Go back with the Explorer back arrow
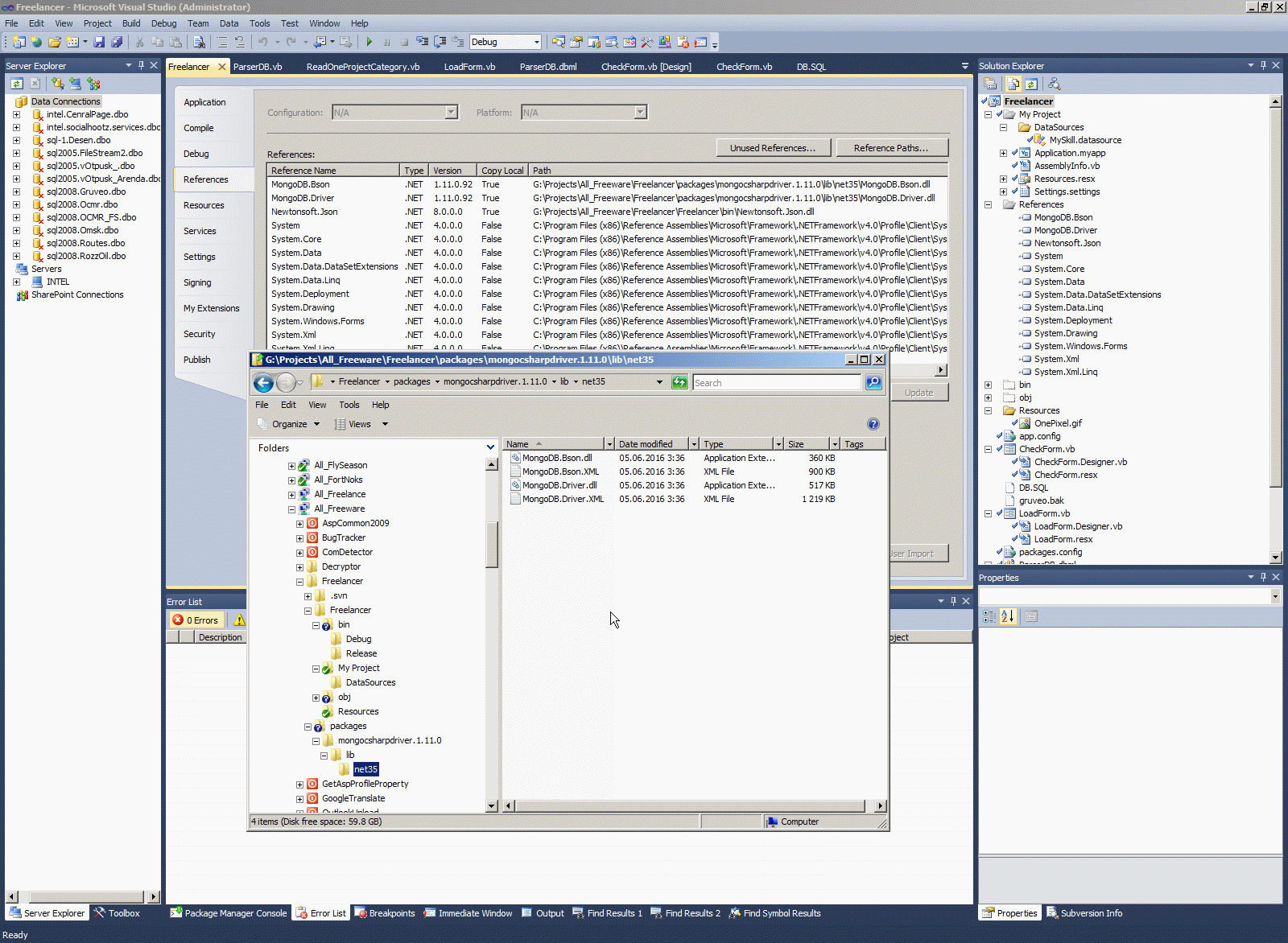 (263, 383)
